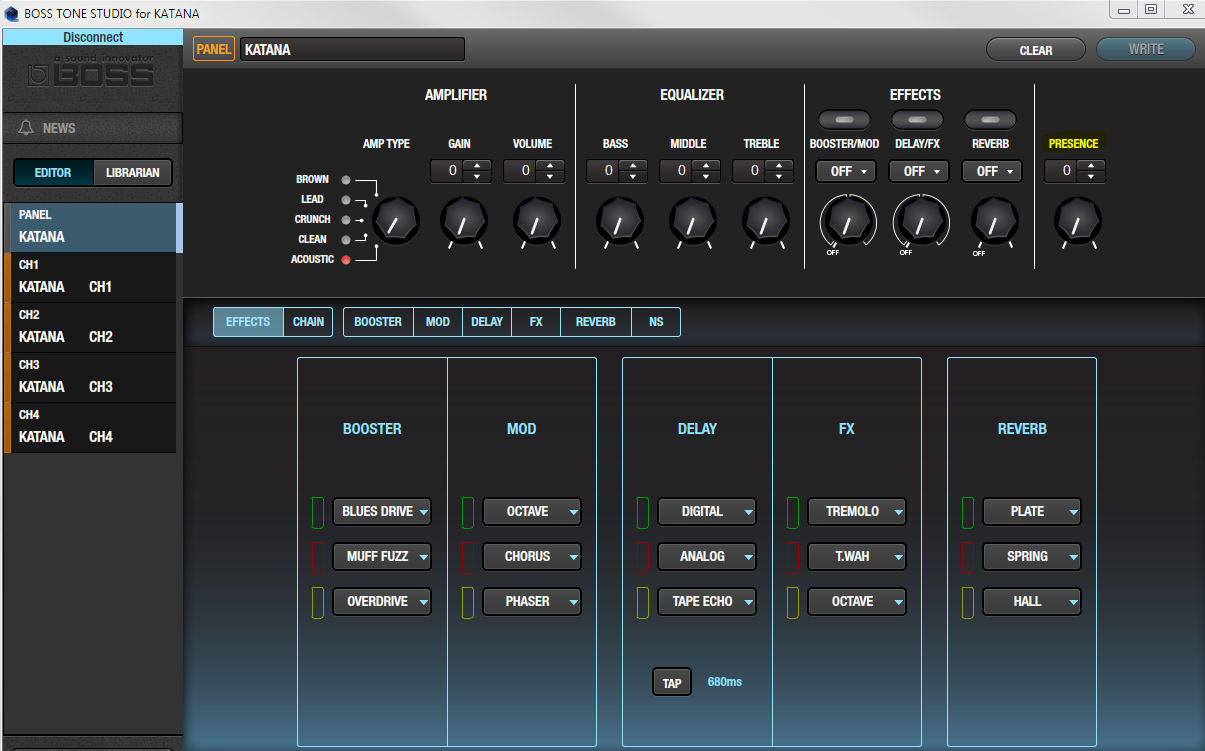Switch to the Editor tab
This screenshot has width=1205, height=751.
[x=53, y=173]
